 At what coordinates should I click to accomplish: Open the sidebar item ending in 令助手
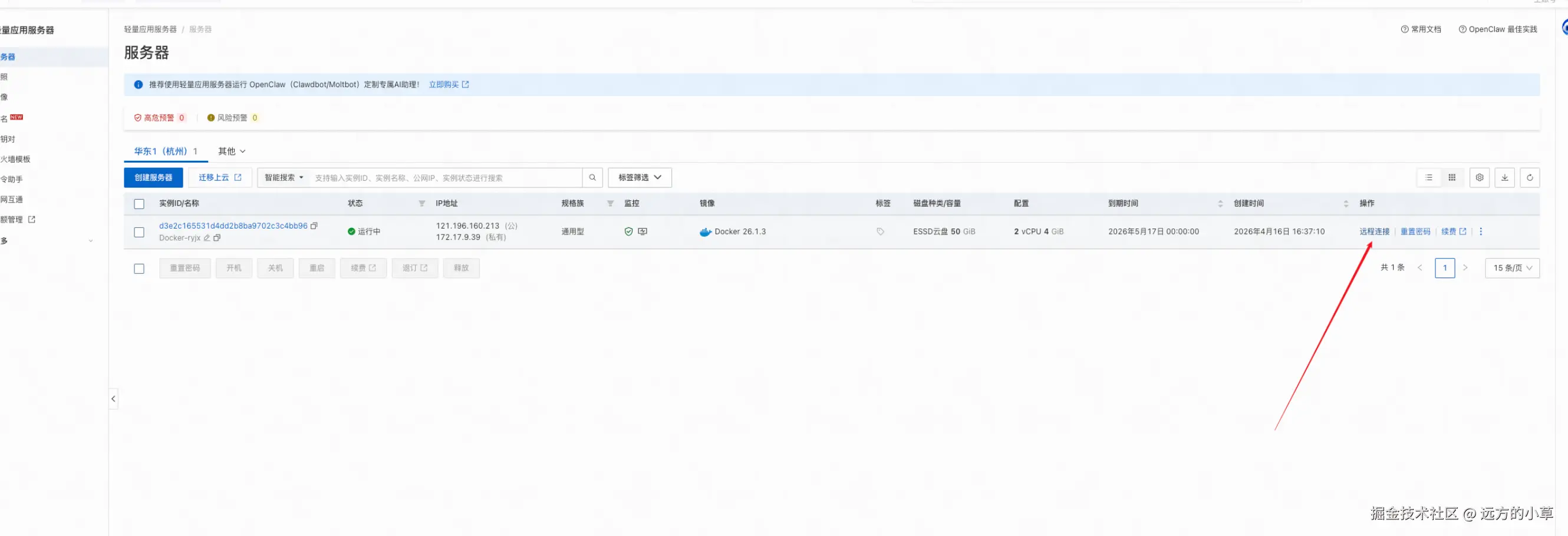(12, 180)
